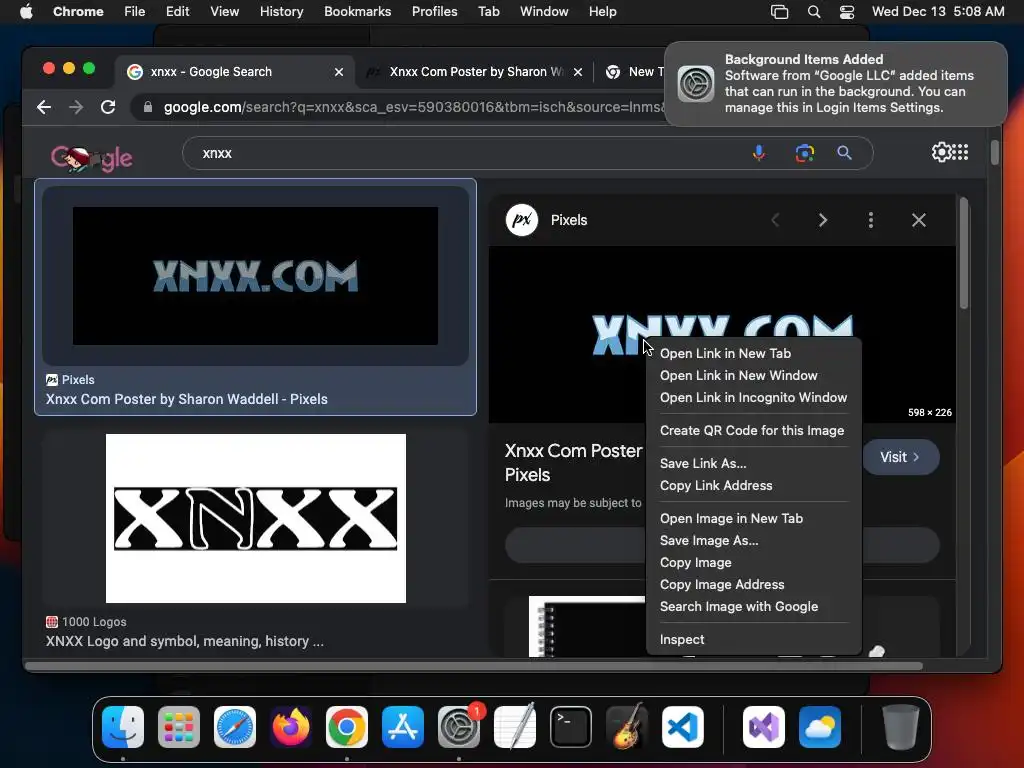Viewport: 1024px width, 768px height.
Task: Click the voice search microphone icon
Action: click(x=759, y=153)
